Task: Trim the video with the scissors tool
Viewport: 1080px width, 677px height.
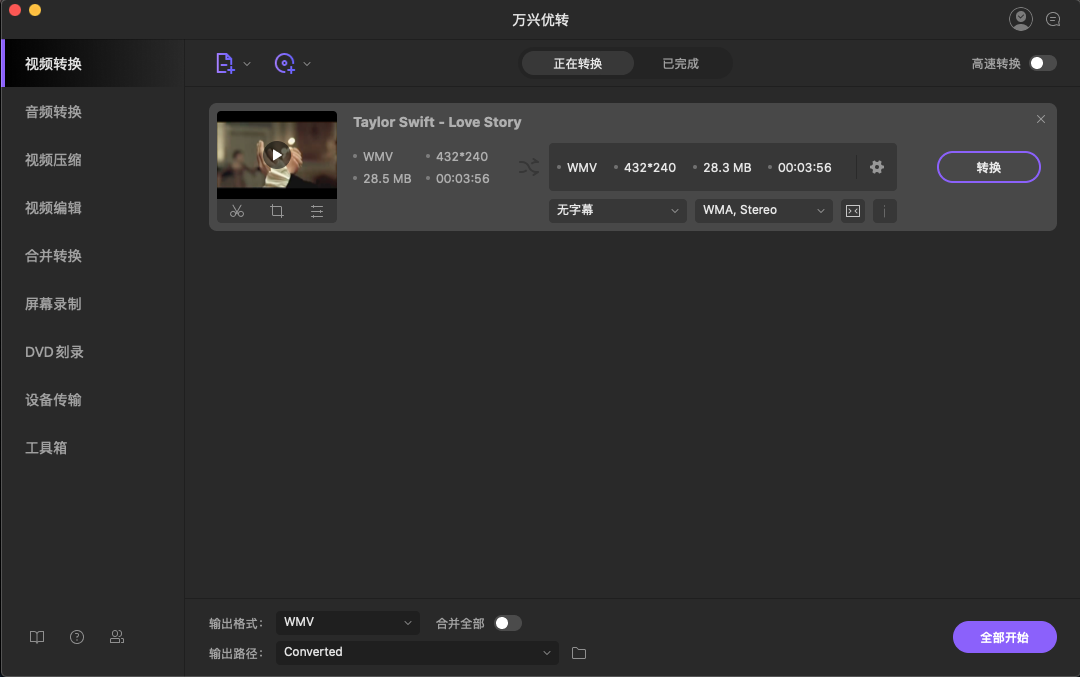Action: point(237,211)
